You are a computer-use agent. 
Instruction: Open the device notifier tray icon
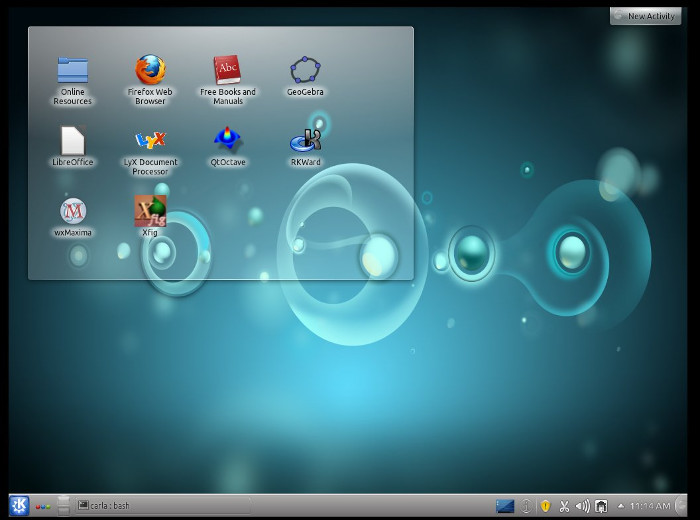click(601, 506)
